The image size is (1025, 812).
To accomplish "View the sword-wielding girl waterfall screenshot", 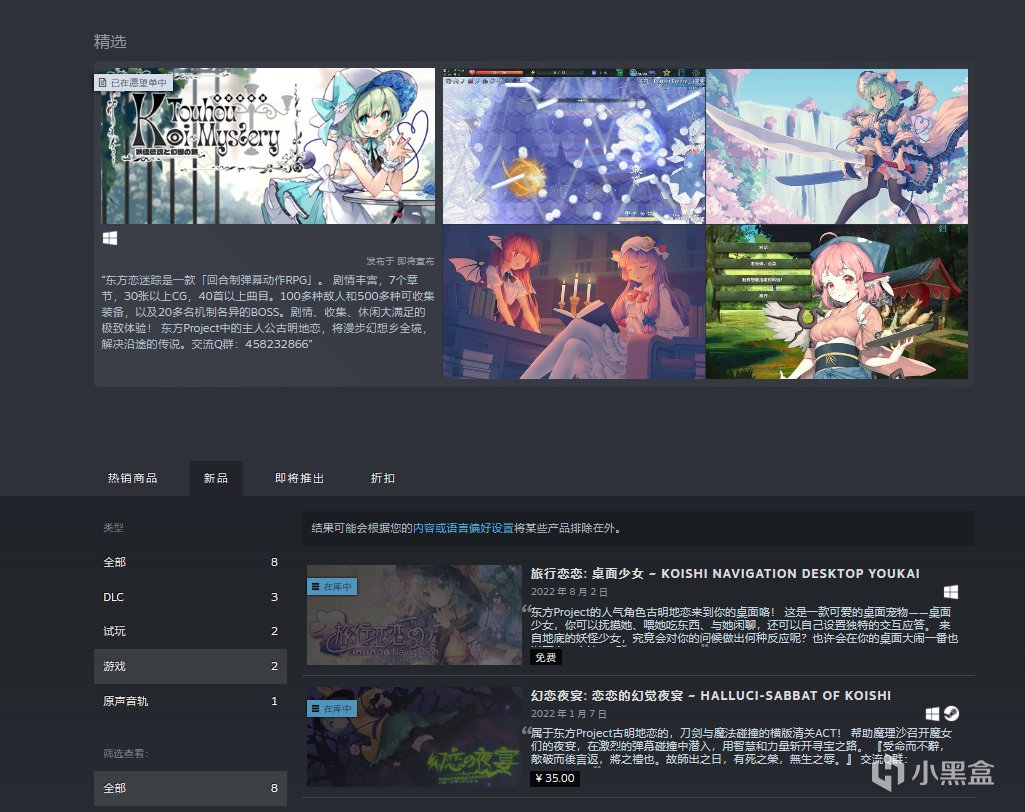I will tap(837, 146).
